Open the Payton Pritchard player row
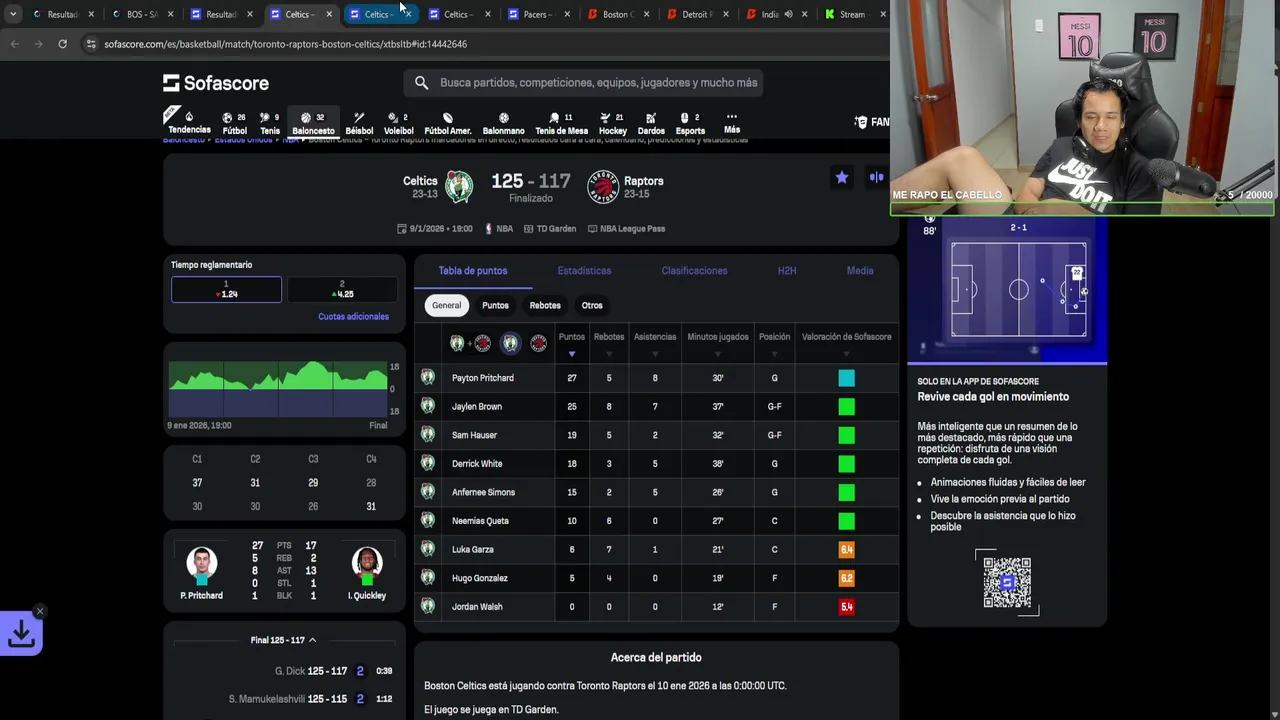Viewport: 1280px width, 720px height. 656,378
